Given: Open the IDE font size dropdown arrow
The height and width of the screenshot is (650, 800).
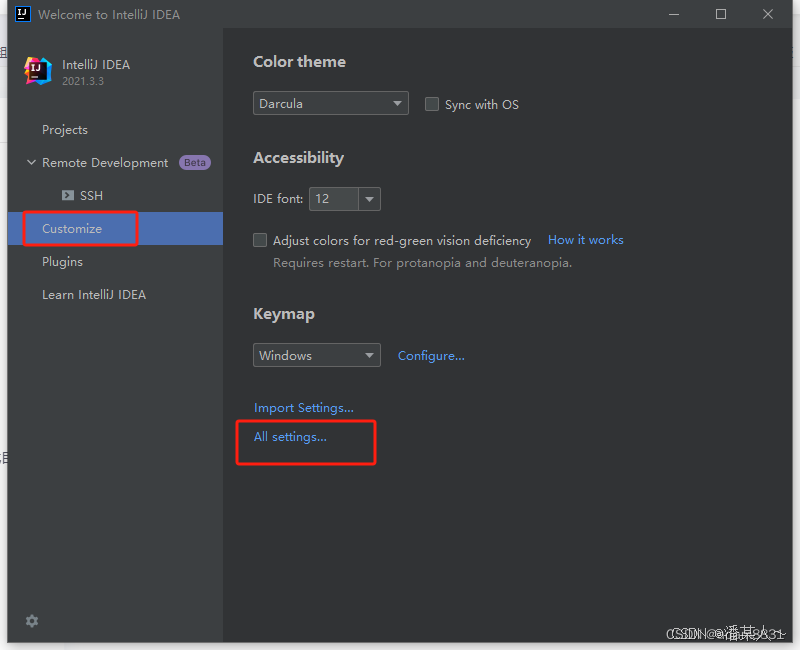Looking at the screenshot, I should (x=369, y=199).
